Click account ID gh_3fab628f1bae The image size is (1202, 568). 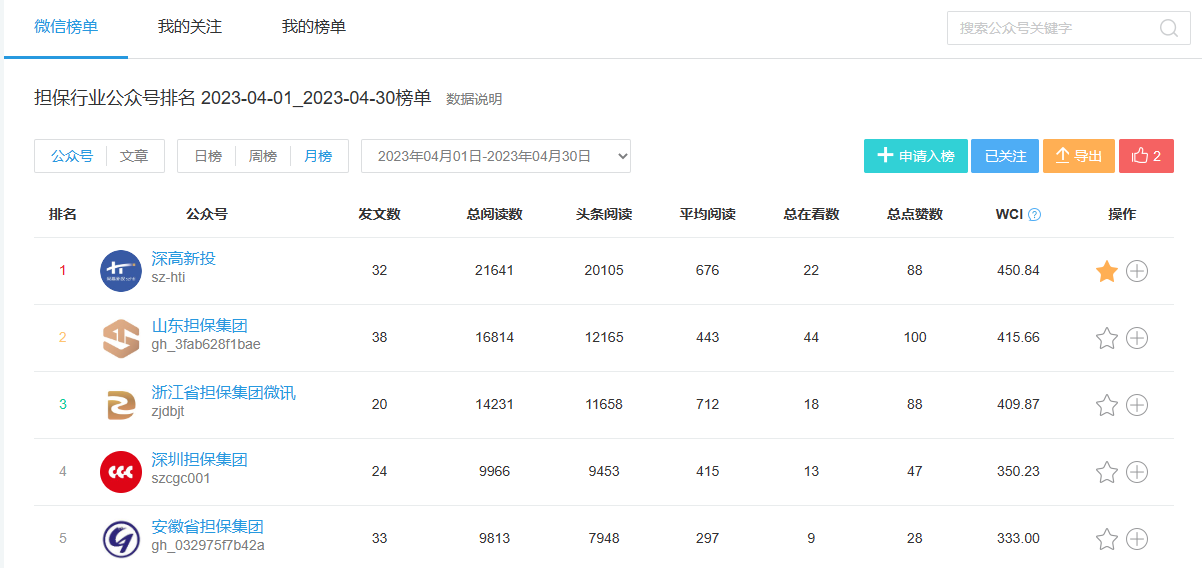tap(206, 345)
